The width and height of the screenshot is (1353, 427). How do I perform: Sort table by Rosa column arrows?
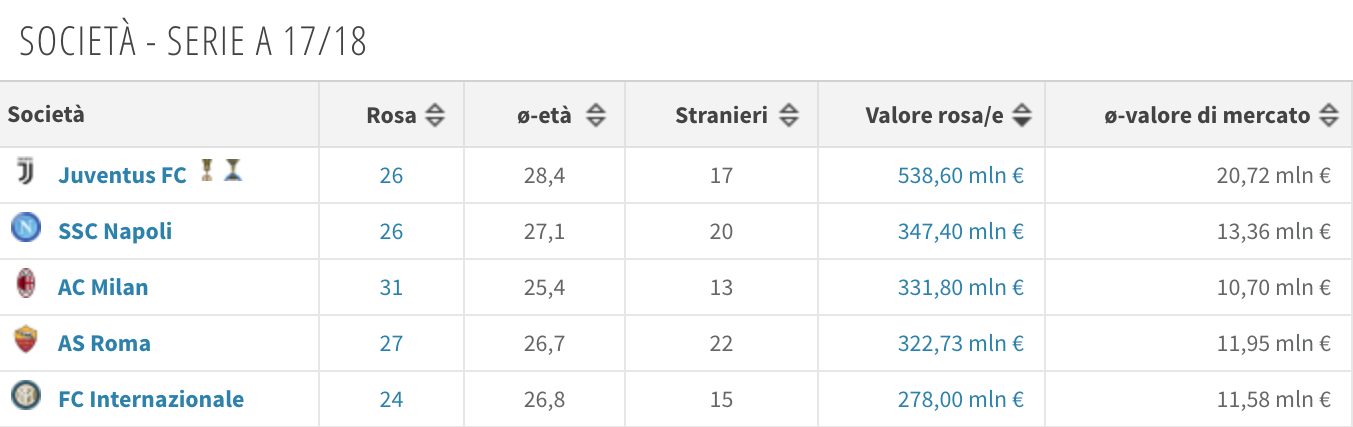(434, 116)
